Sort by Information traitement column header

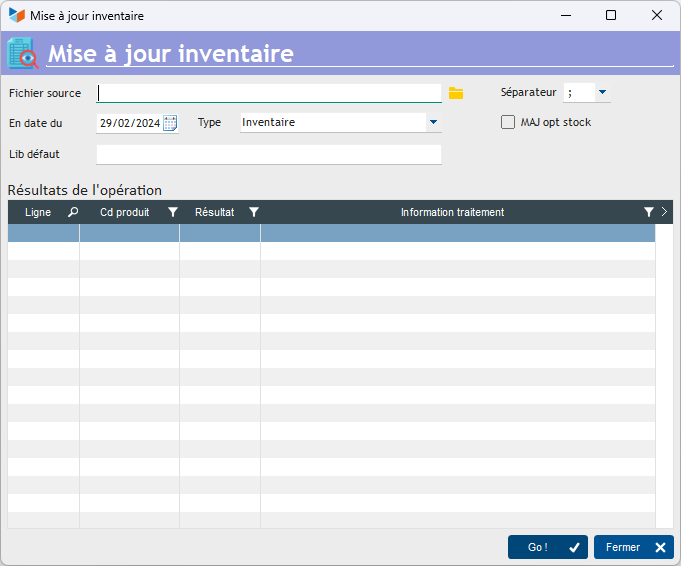pyautogui.click(x=452, y=212)
